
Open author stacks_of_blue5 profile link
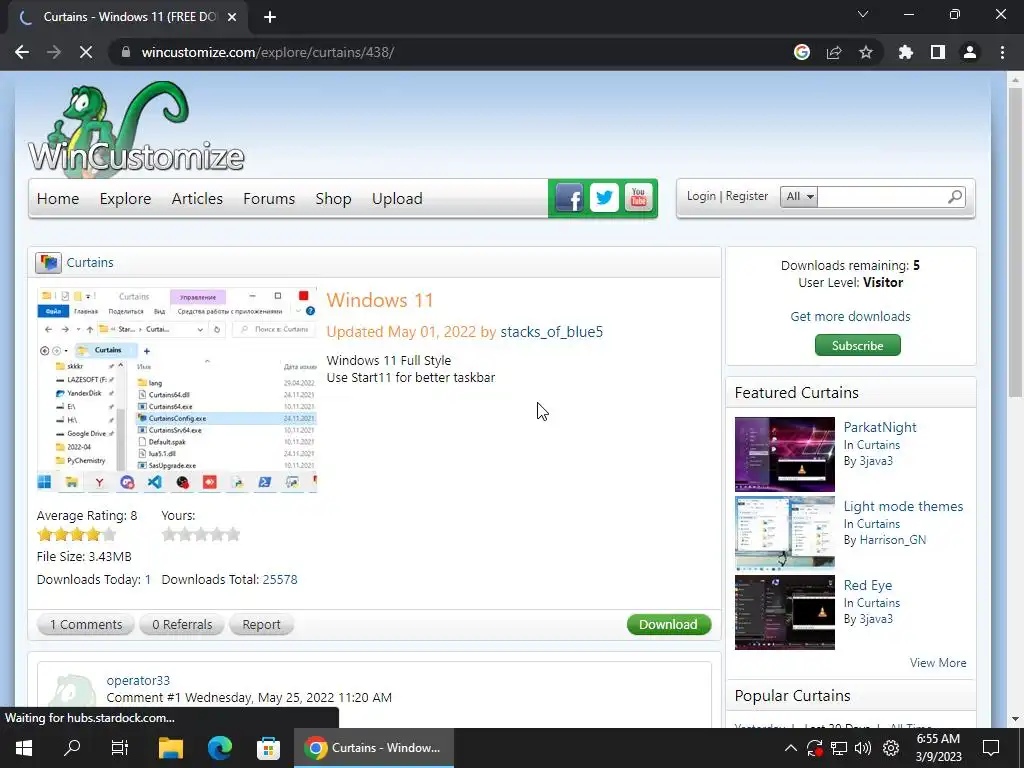point(552,332)
